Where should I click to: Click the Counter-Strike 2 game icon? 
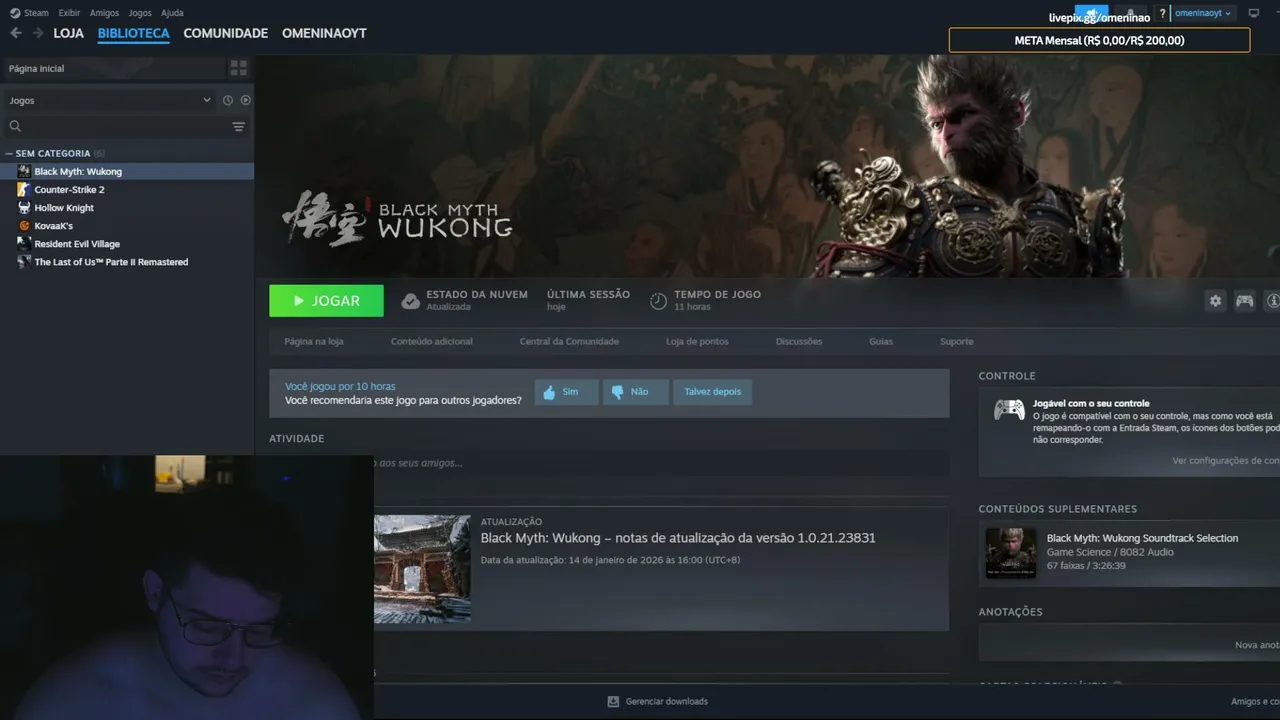24,189
